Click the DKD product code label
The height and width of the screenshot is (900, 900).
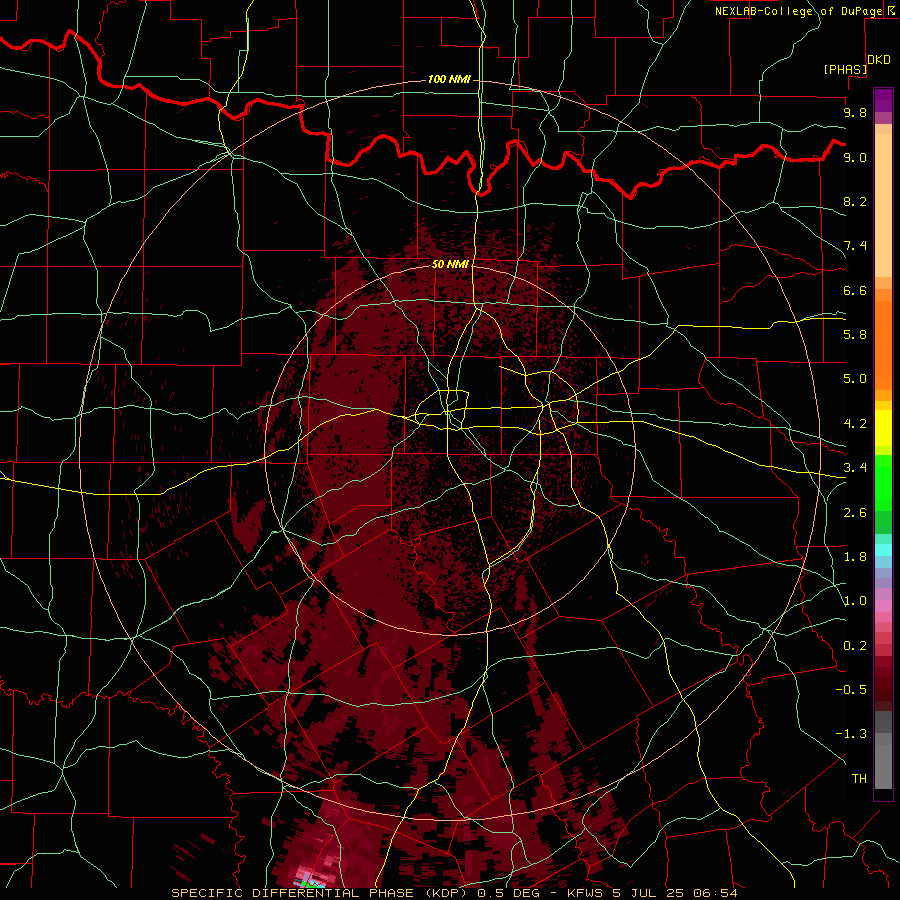879,60
